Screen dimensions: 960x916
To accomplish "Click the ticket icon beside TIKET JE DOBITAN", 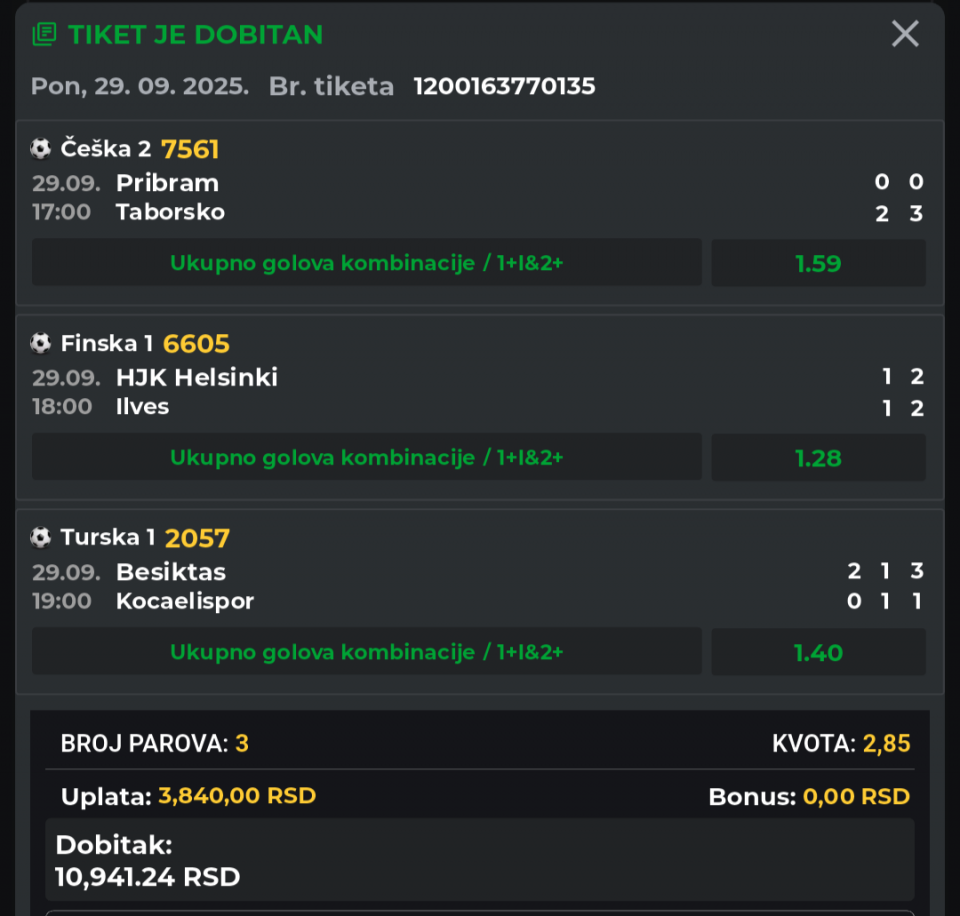I will click(44, 34).
